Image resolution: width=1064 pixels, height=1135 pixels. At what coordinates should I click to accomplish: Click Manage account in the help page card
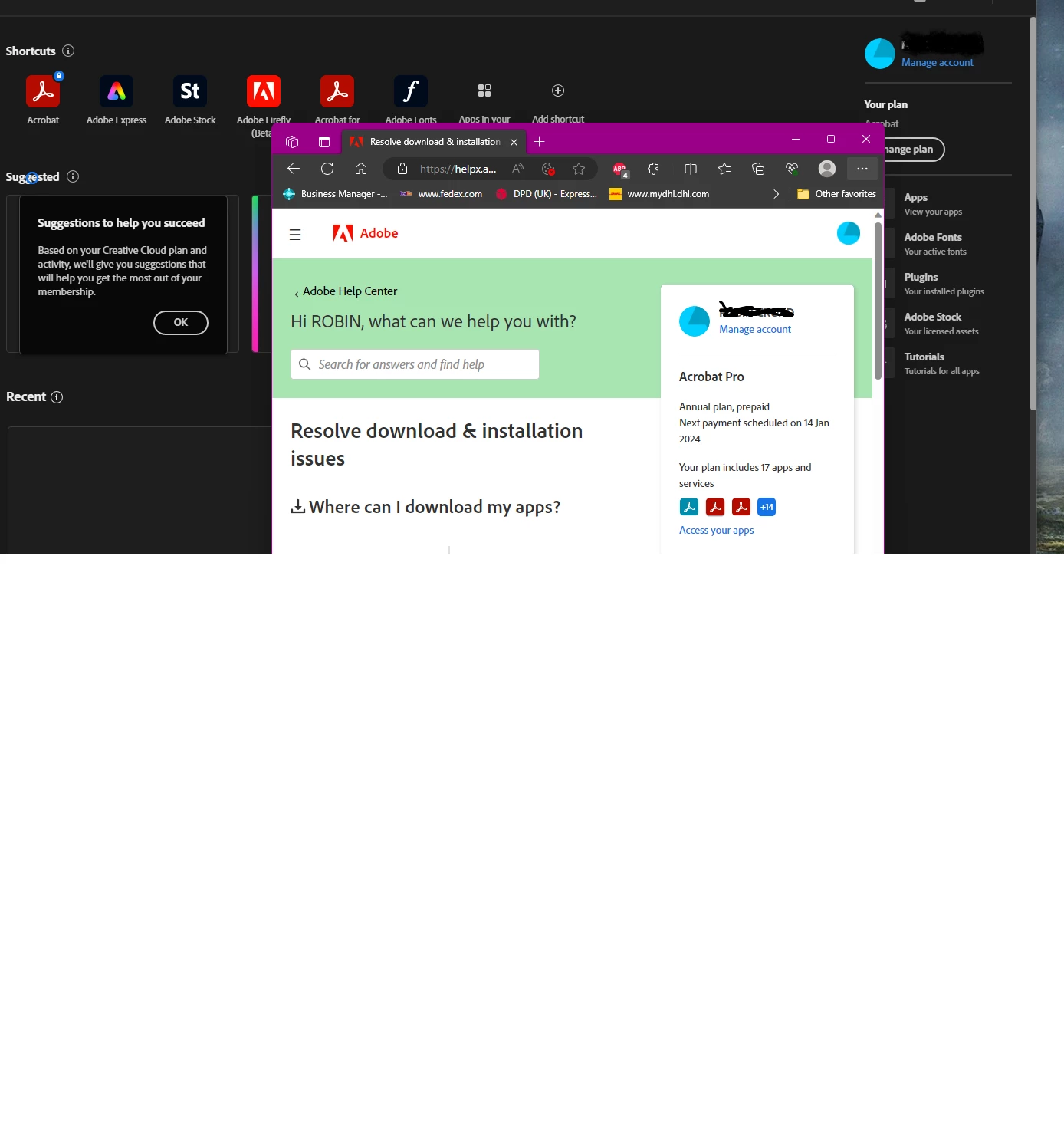(x=755, y=329)
